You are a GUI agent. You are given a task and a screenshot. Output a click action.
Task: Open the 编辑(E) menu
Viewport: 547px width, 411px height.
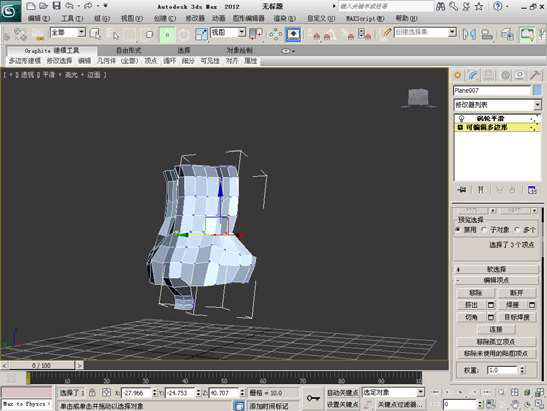39,18
